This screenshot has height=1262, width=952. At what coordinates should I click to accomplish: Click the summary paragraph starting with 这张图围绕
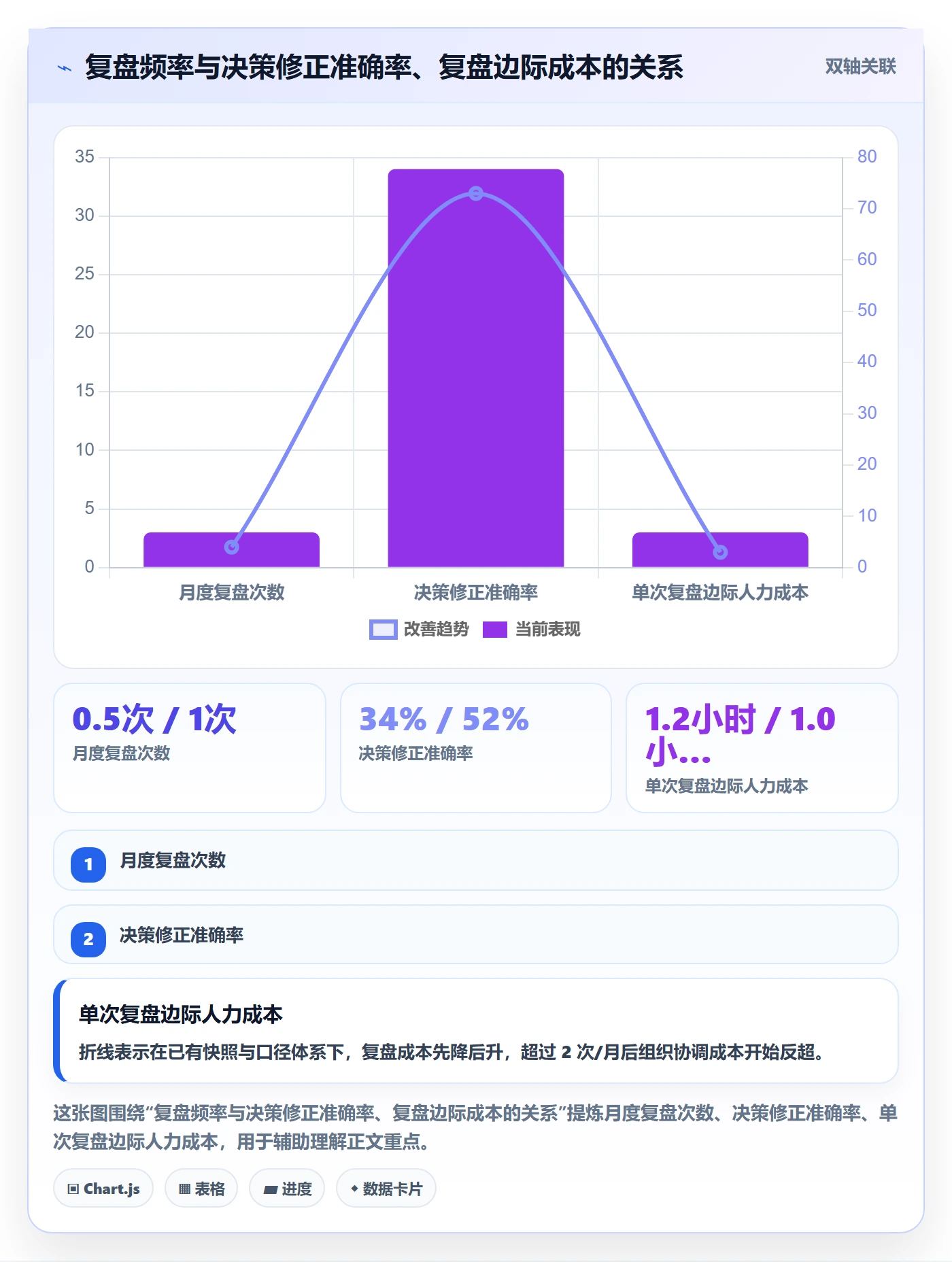[x=476, y=1127]
